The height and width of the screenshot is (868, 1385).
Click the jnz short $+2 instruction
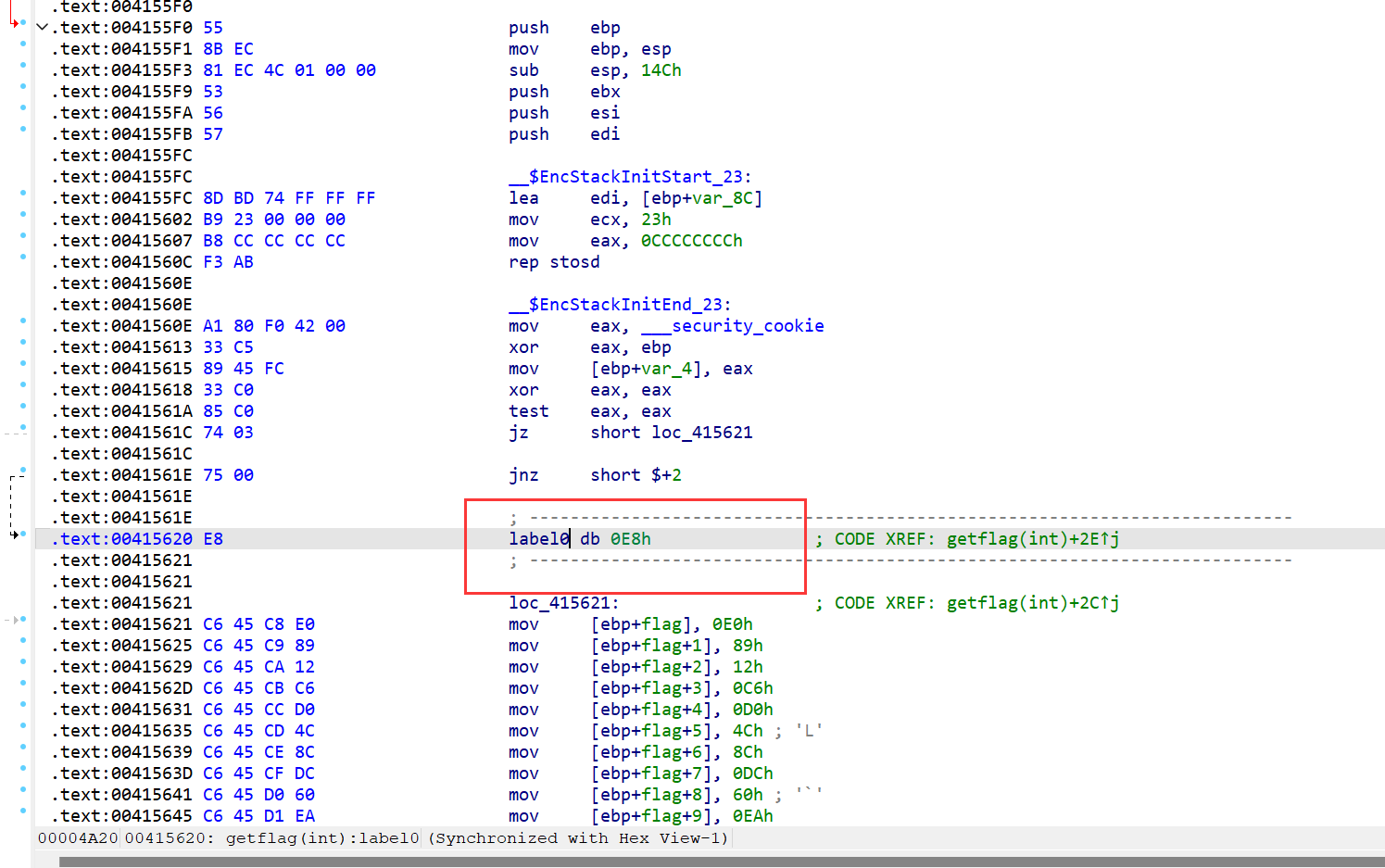tap(595, 475)
